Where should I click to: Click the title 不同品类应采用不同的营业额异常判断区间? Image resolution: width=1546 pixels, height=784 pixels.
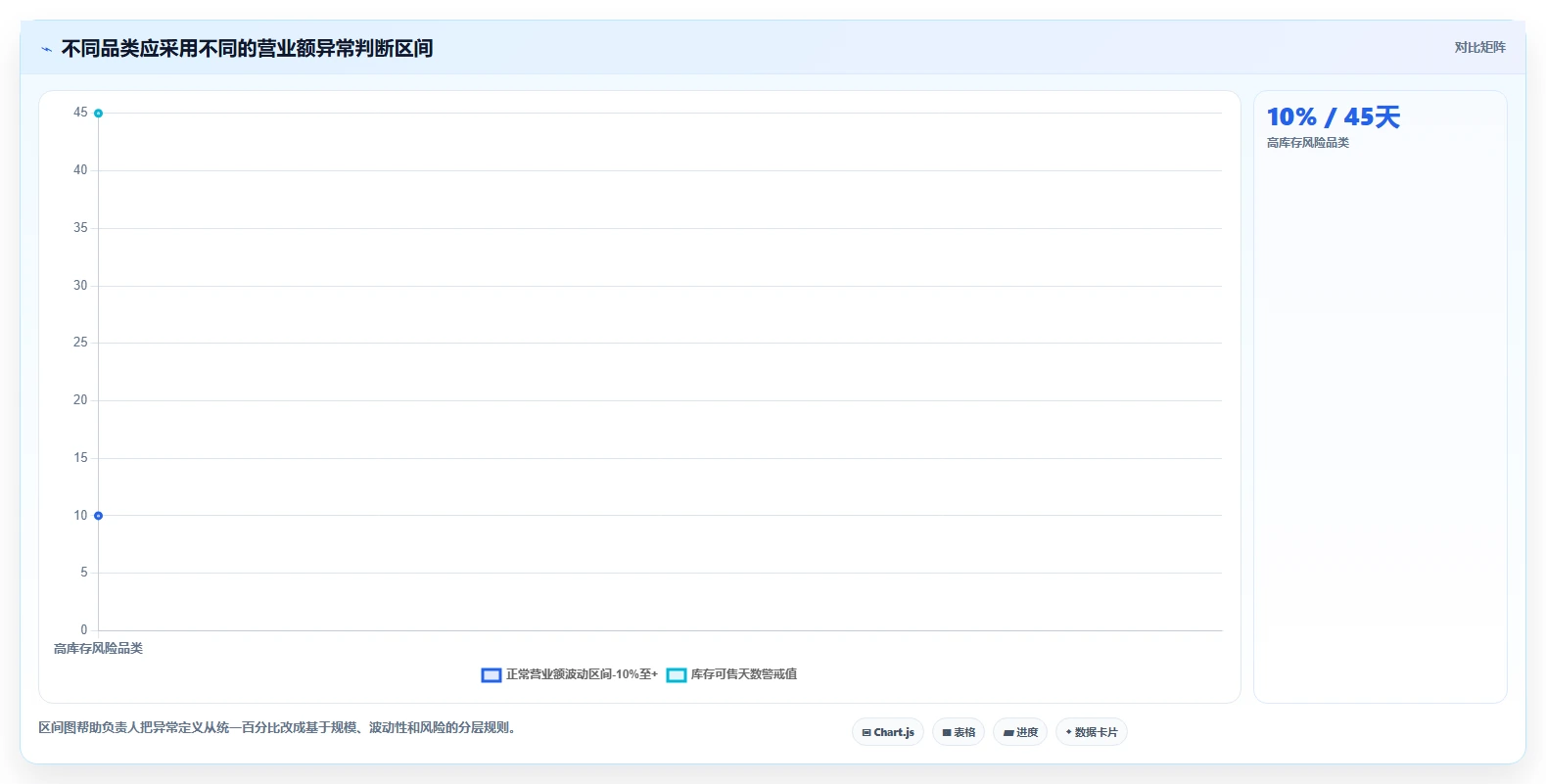coord(247,48)
